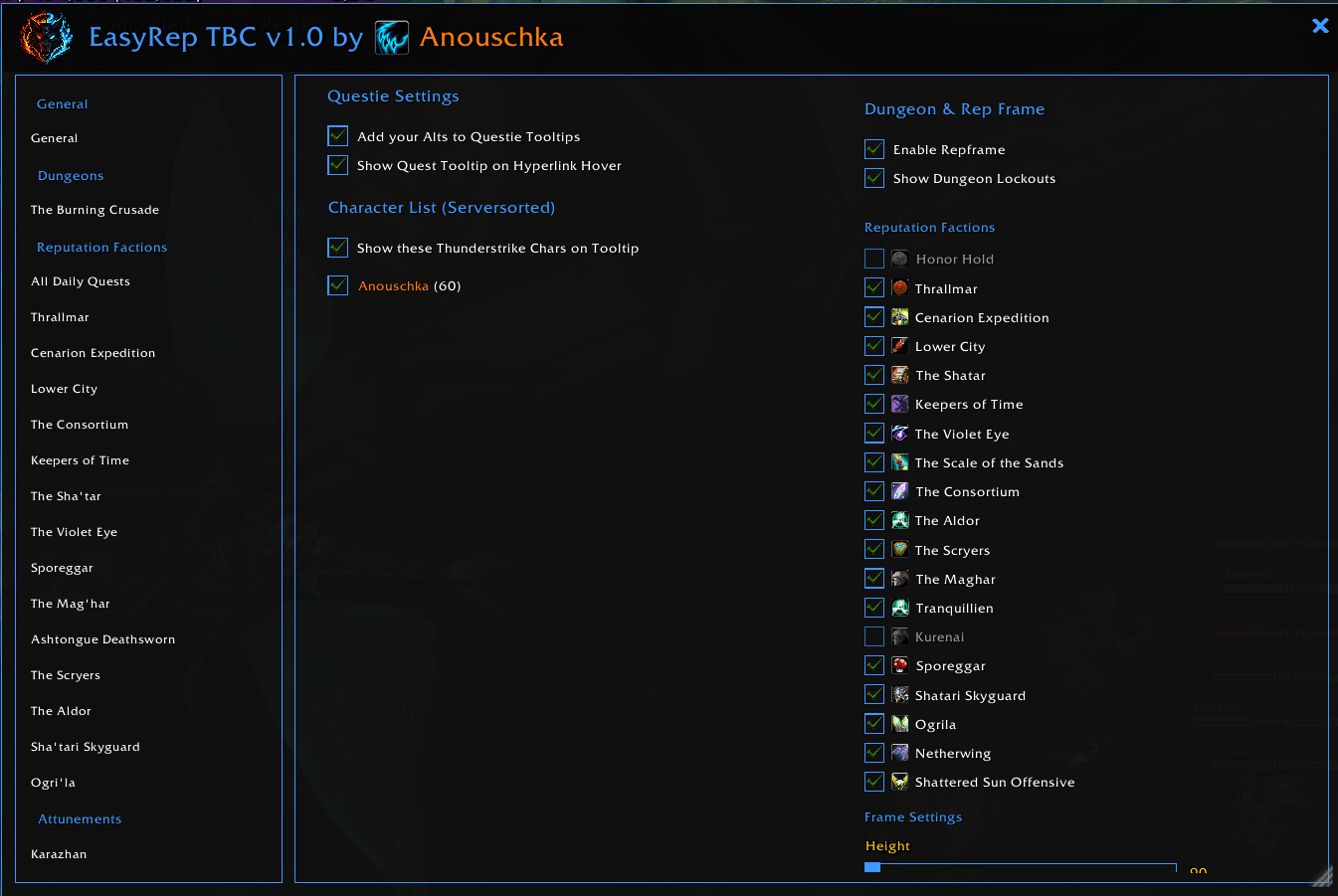Click The Maghar faction icon

tap(900, 579)
